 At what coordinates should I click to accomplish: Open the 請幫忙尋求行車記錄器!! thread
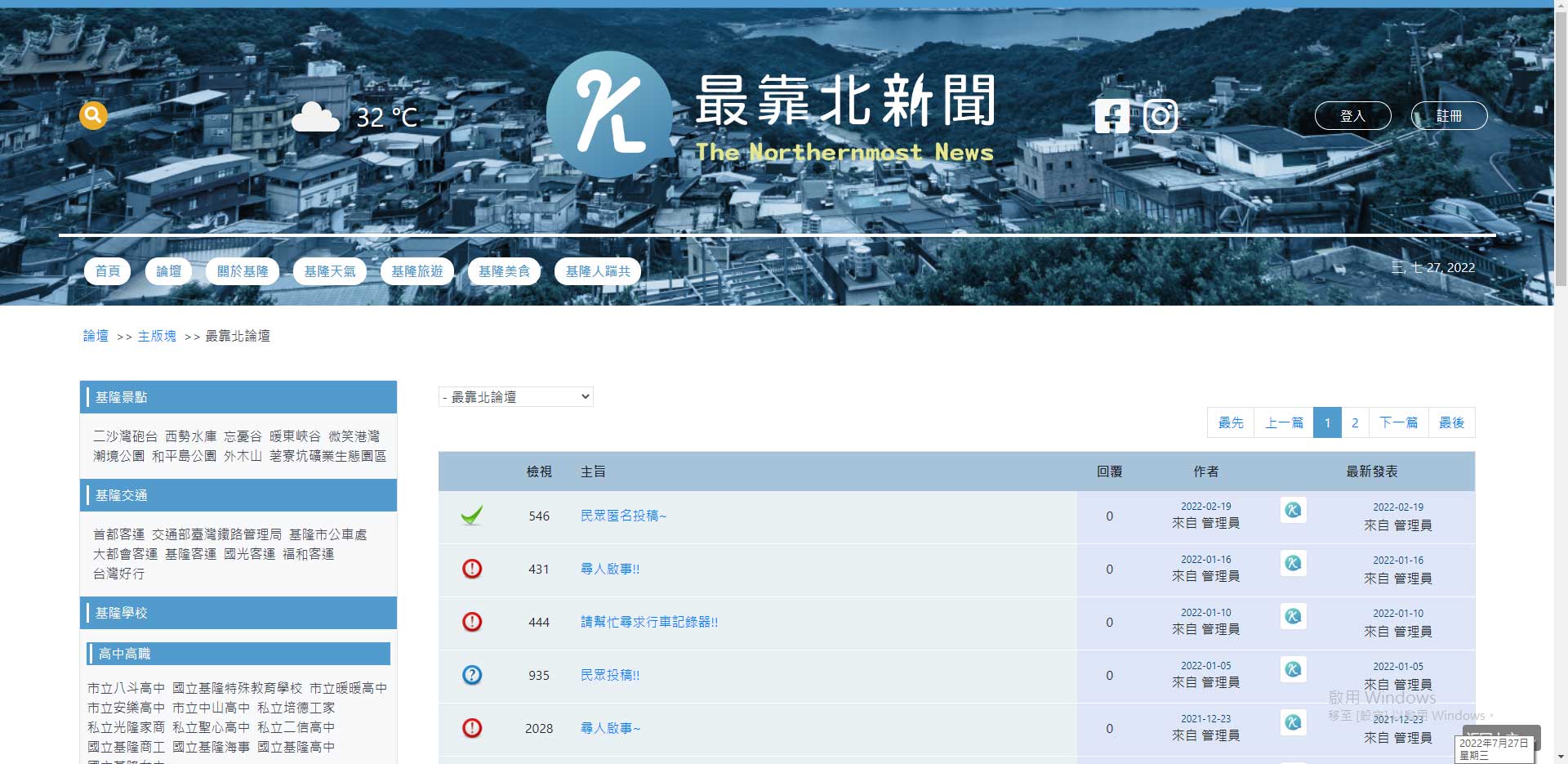point(649,622)
